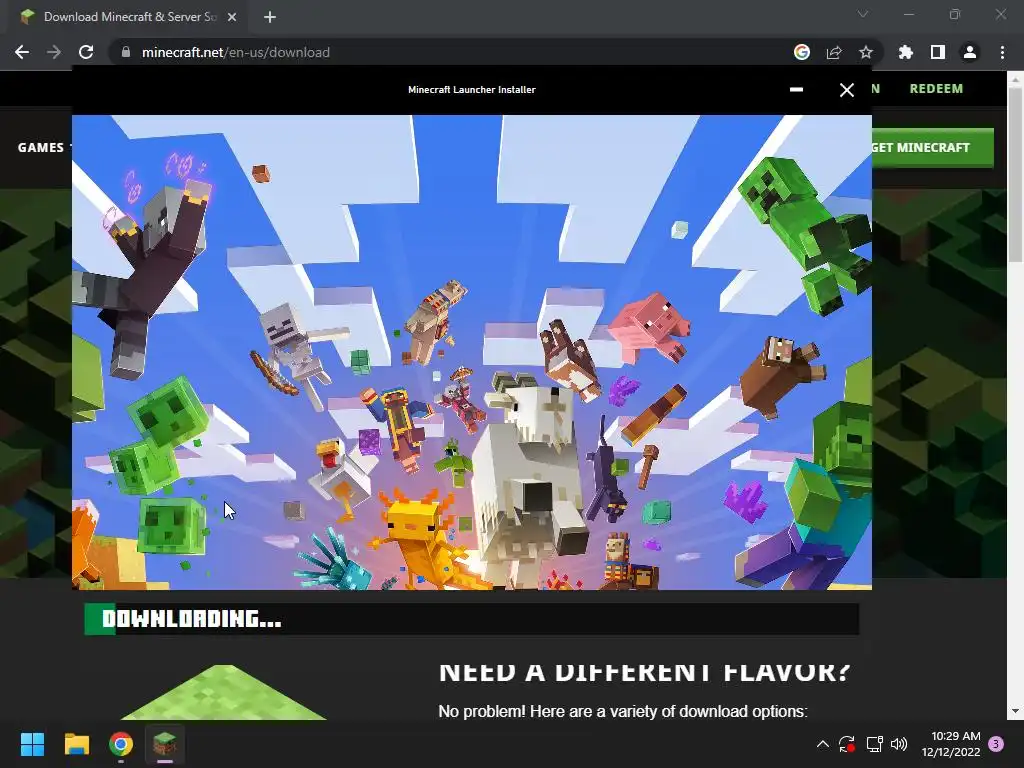Click the Downloading progress bar
1024x768 pixels.
[x=472, y=619]
